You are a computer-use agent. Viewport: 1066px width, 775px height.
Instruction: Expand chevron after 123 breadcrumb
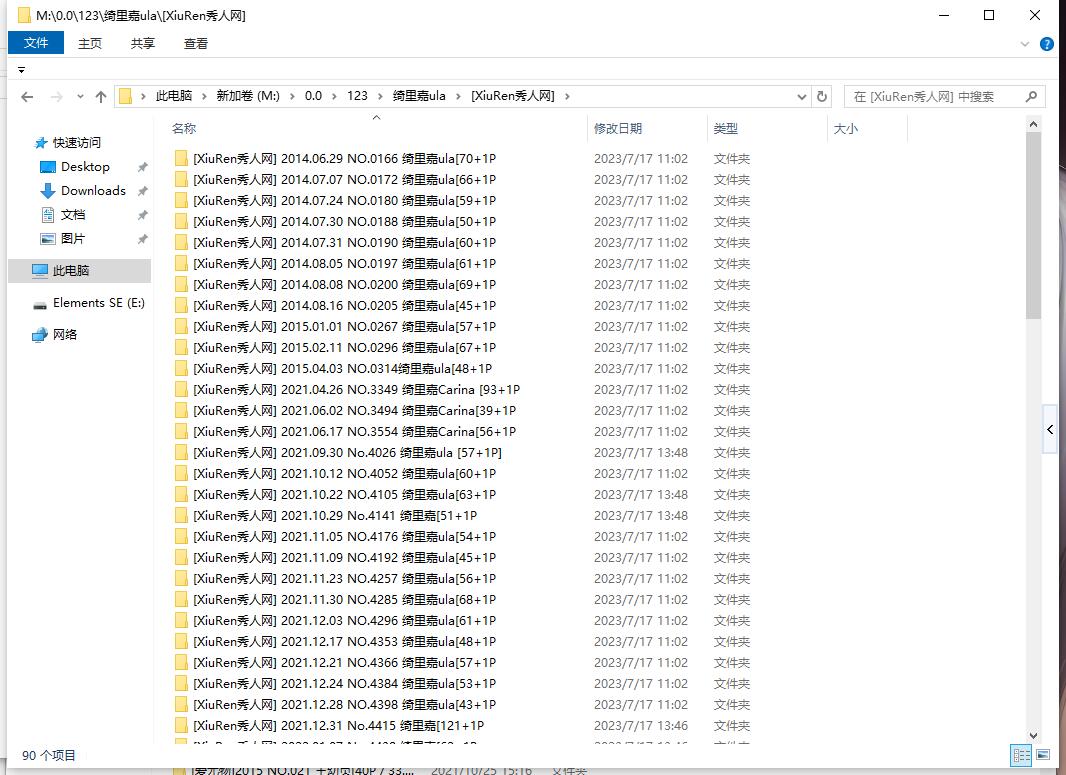pyautogui.click(x=379, y=97)
